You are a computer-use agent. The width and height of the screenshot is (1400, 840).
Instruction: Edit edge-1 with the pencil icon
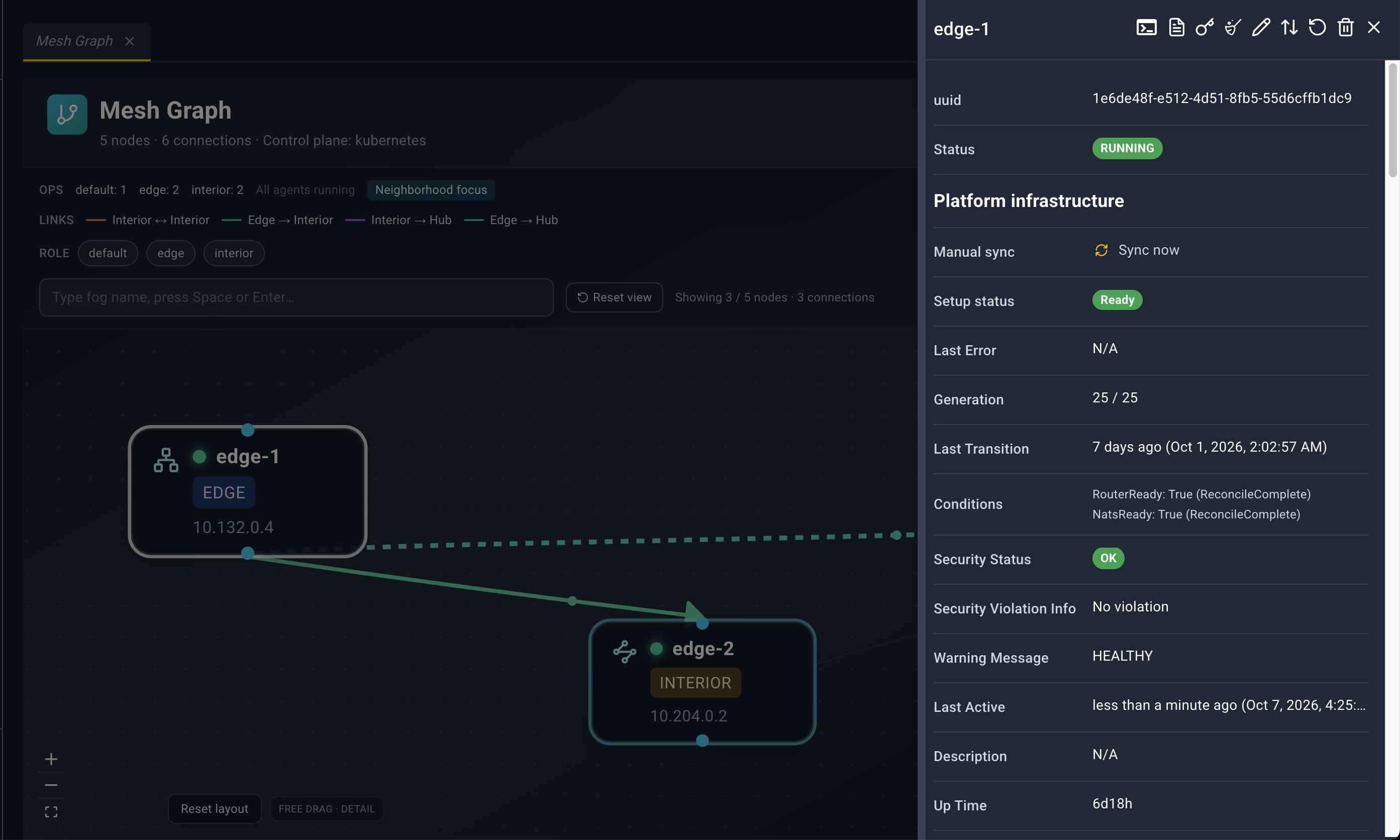pos(1261,28)
